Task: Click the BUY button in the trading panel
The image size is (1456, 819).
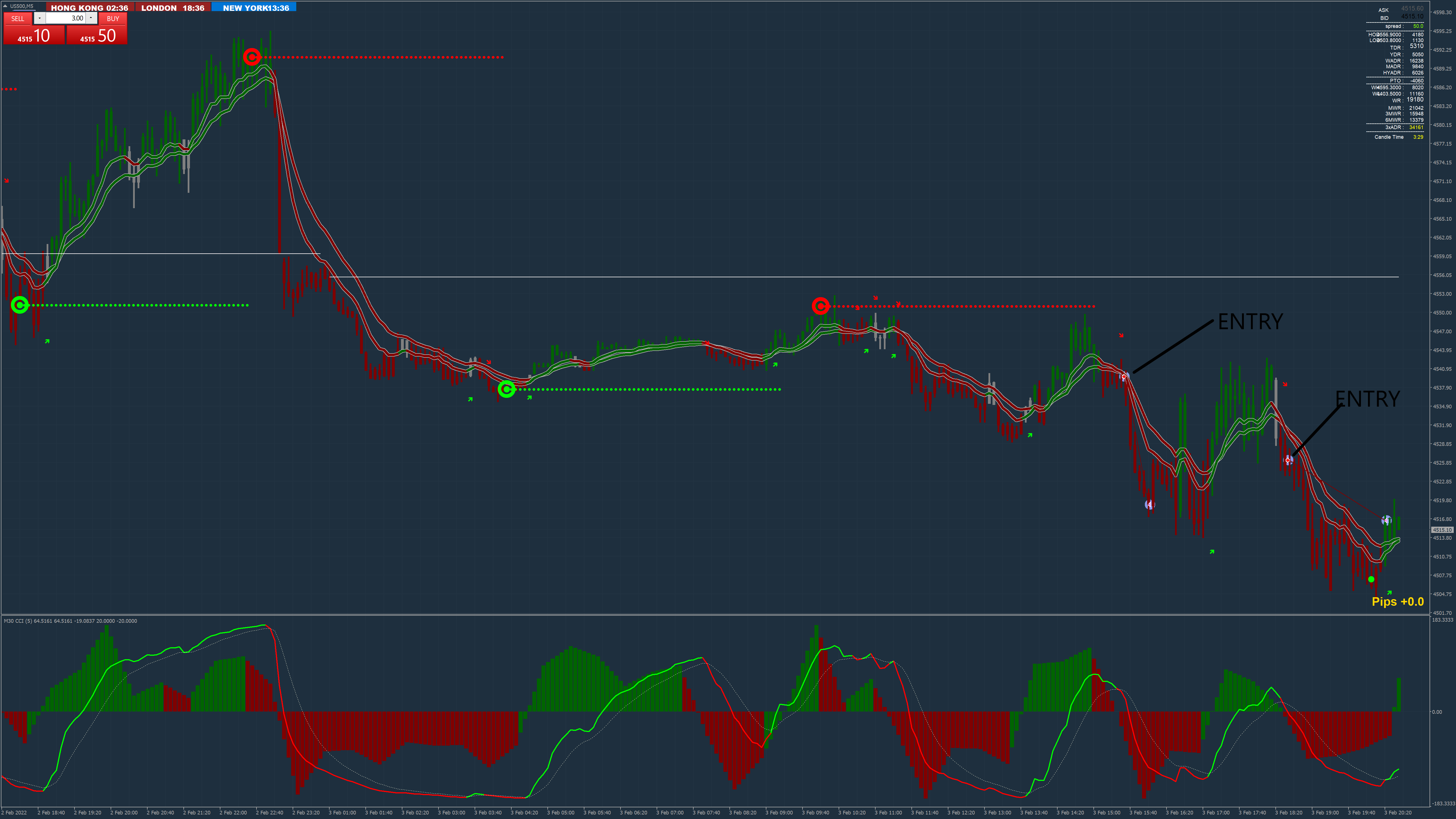Action: click(x=113, y=19)
